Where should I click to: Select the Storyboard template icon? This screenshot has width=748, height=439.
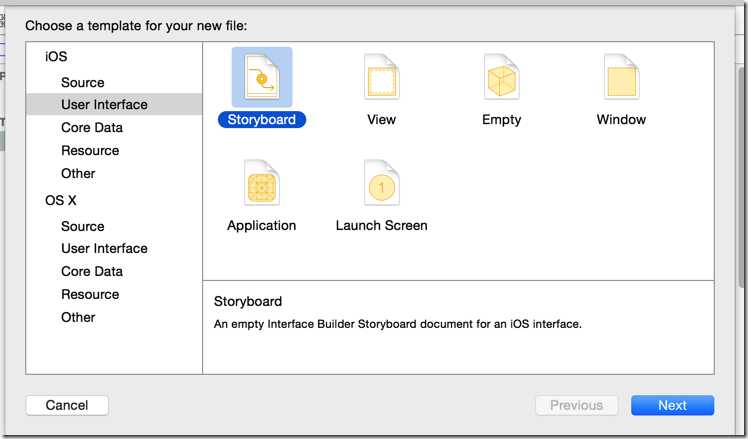(261, 76)
